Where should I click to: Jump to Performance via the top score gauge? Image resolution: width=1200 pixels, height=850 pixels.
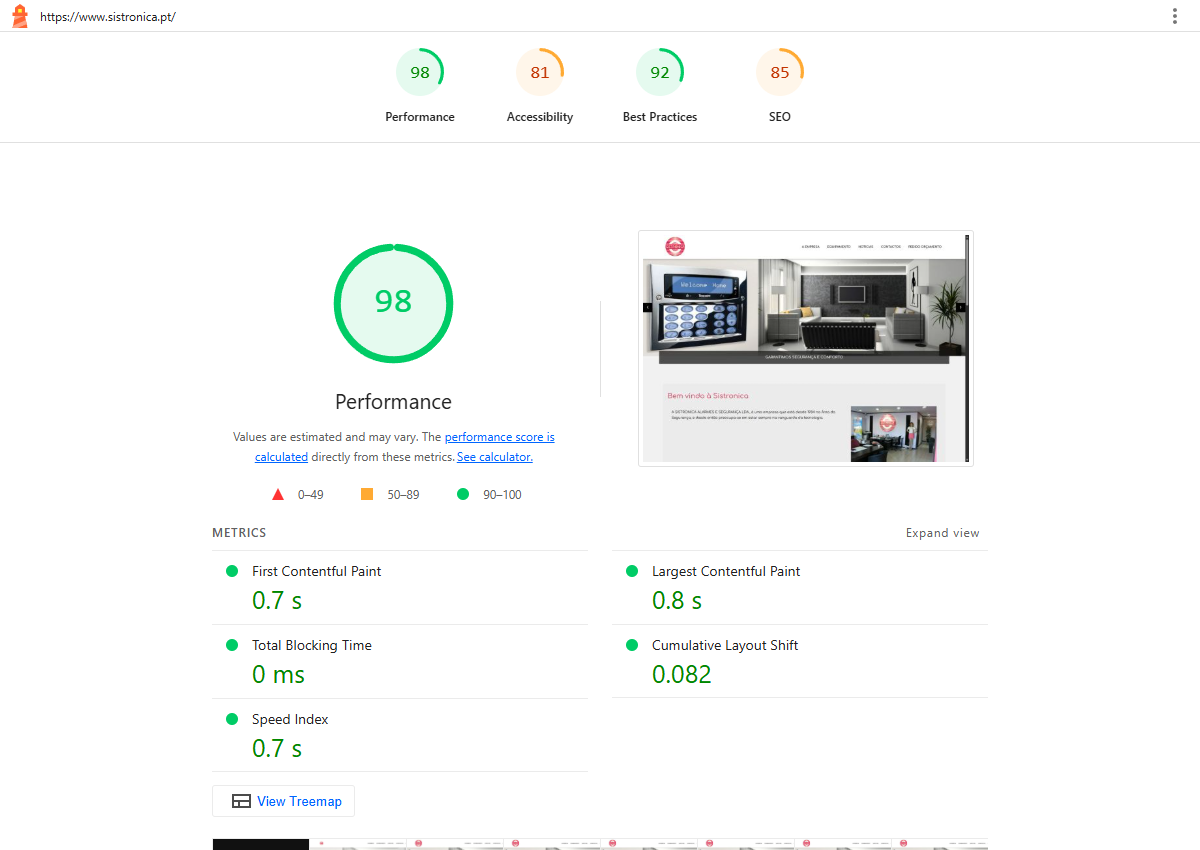(420, 86)
